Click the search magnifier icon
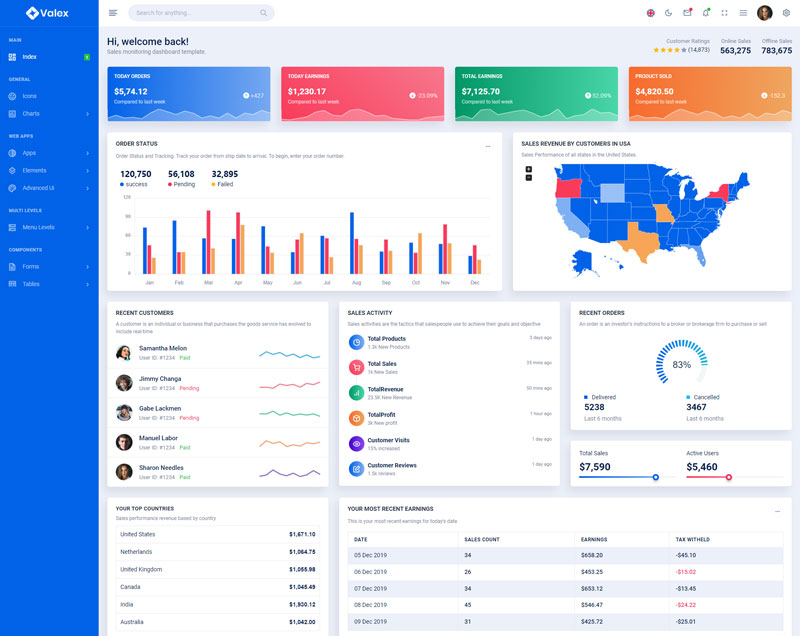Viewport: 800px width, 636px height. [x=263, y=13]
